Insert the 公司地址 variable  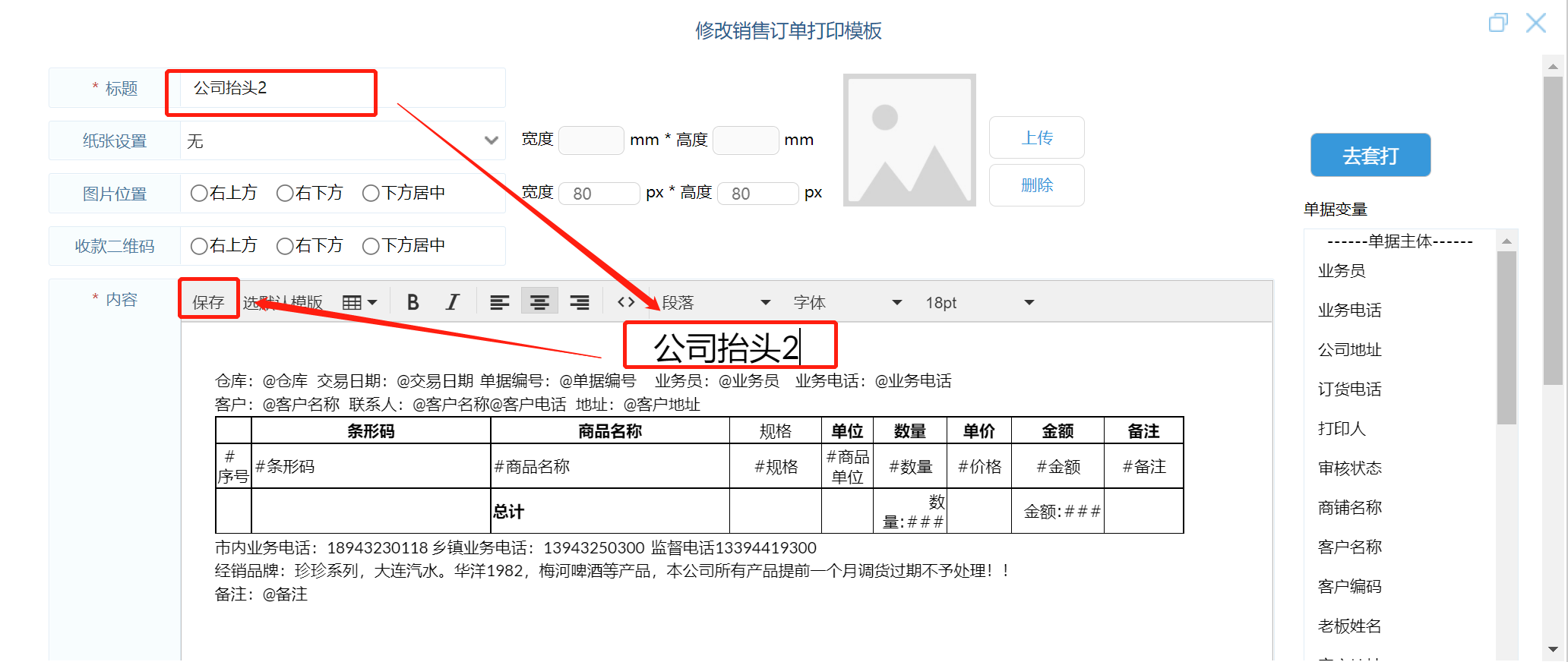tap(1349, 349)
